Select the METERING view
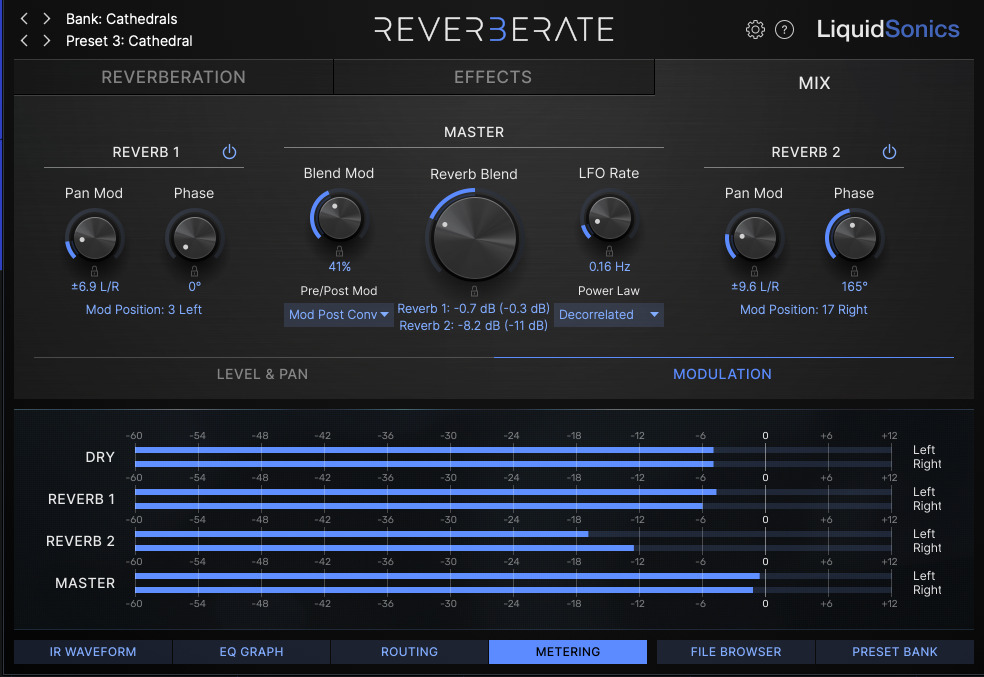 568,652
